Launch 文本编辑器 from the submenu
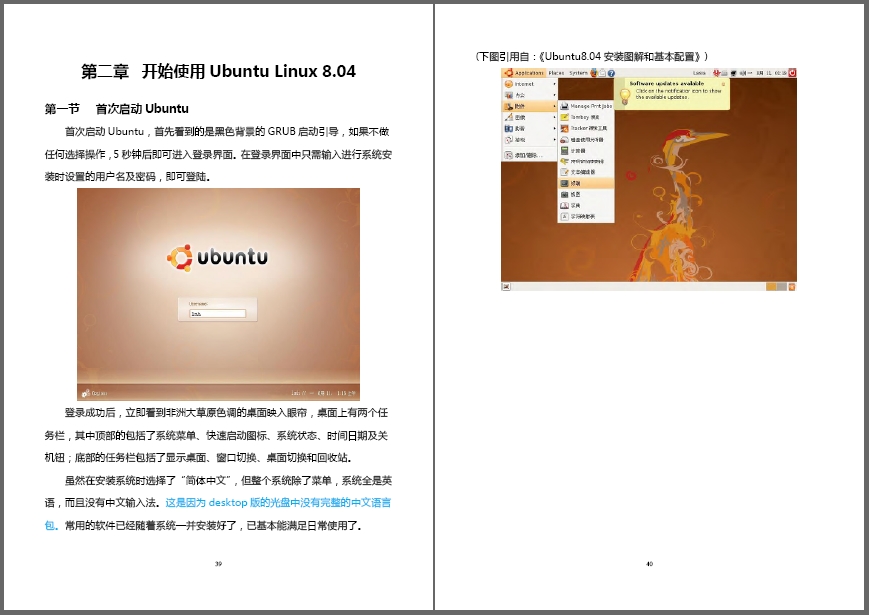The image size is (869, 615). coord(586,172)
